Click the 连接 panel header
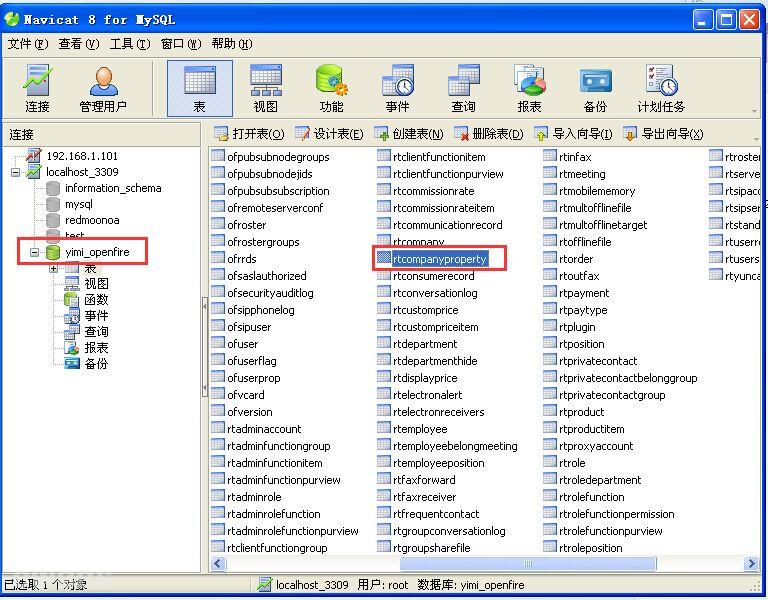The image size is (768, 600). [x=102, y=135]
